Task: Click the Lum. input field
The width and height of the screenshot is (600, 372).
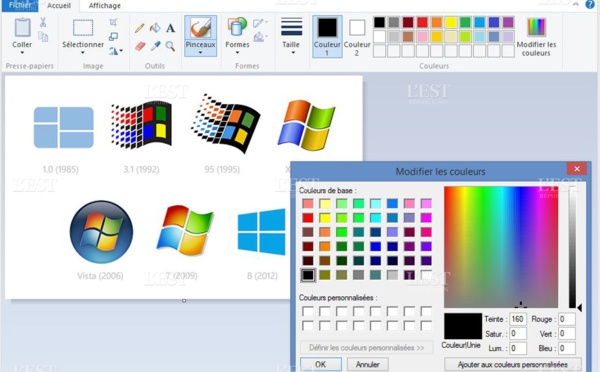Action: 518,348
